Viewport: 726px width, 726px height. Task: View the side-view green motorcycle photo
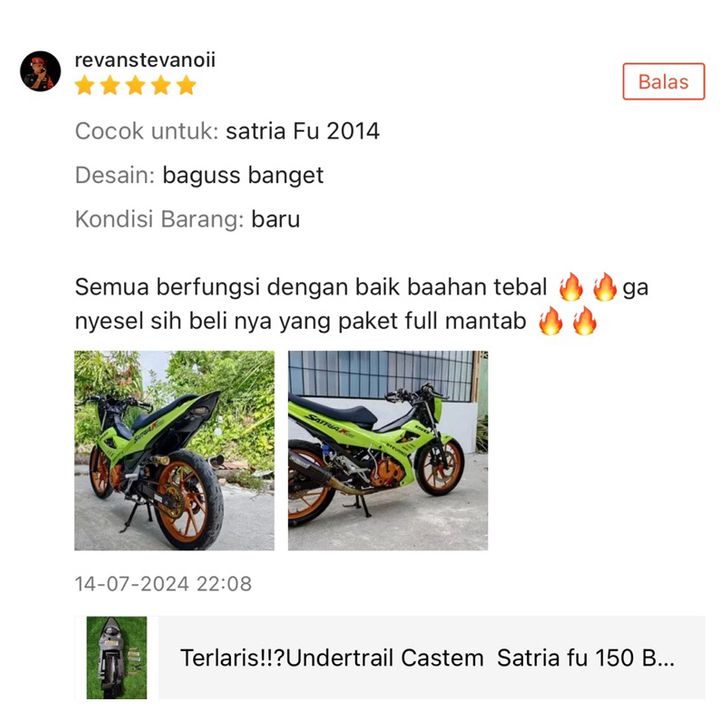388,451
